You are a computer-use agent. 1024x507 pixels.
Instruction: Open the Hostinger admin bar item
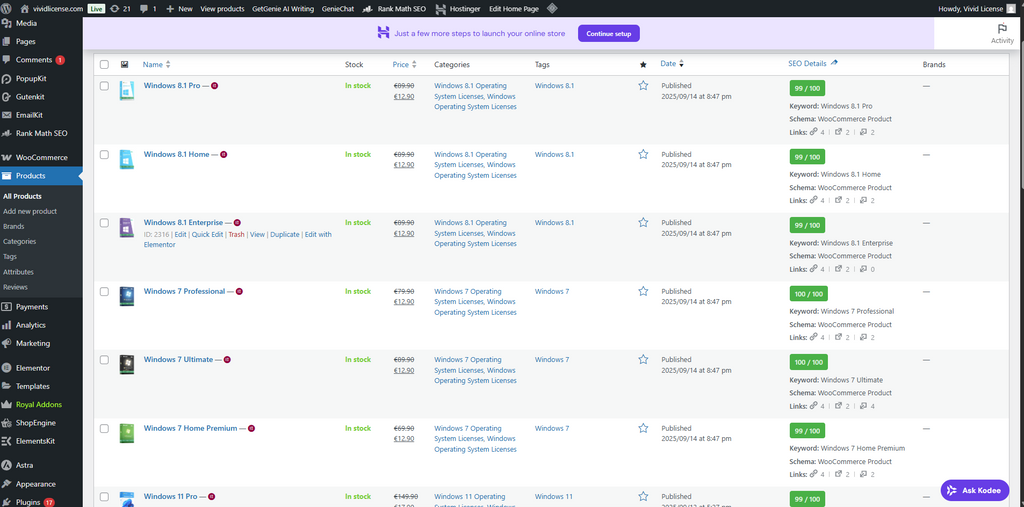coord(457,9)
